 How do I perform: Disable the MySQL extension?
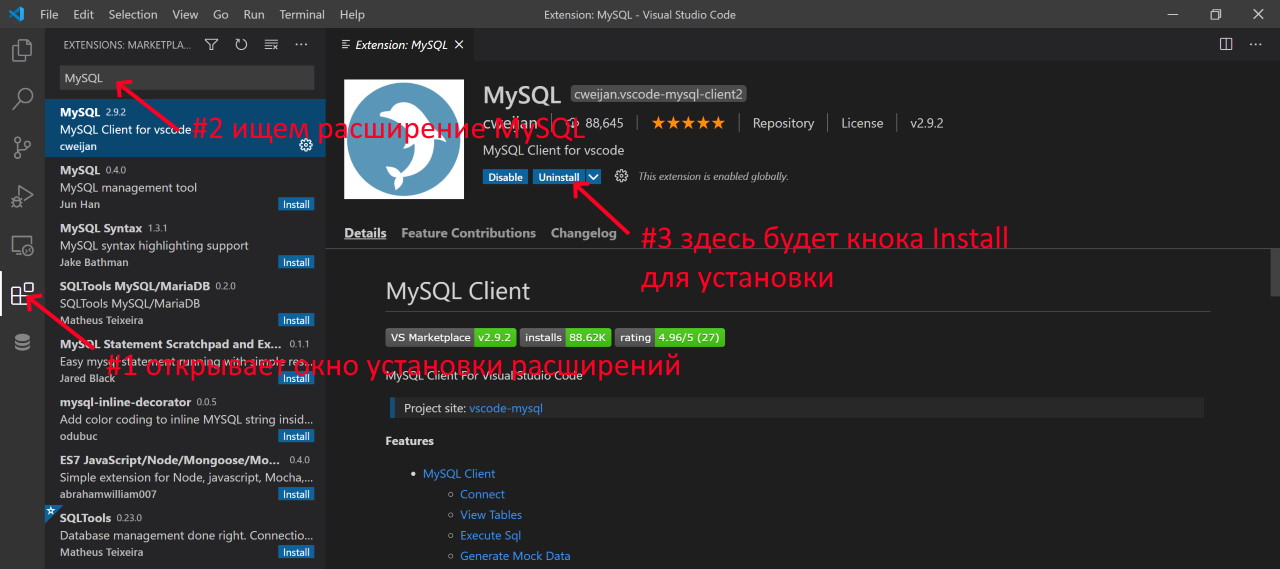[505, 177]
